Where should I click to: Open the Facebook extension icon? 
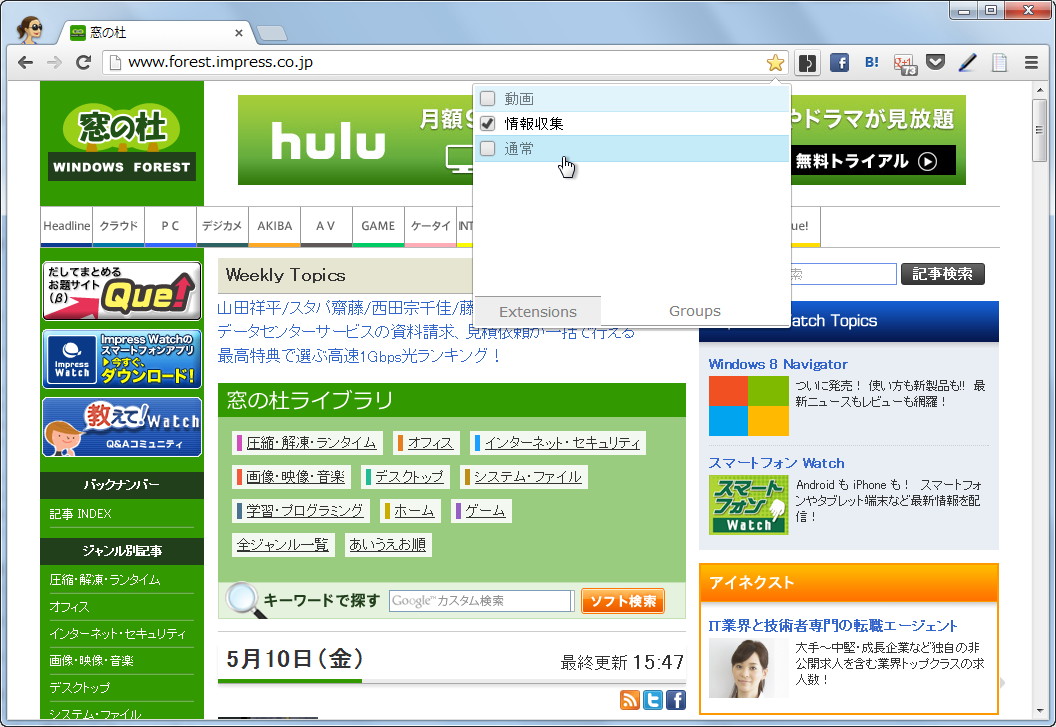[840, 62]
